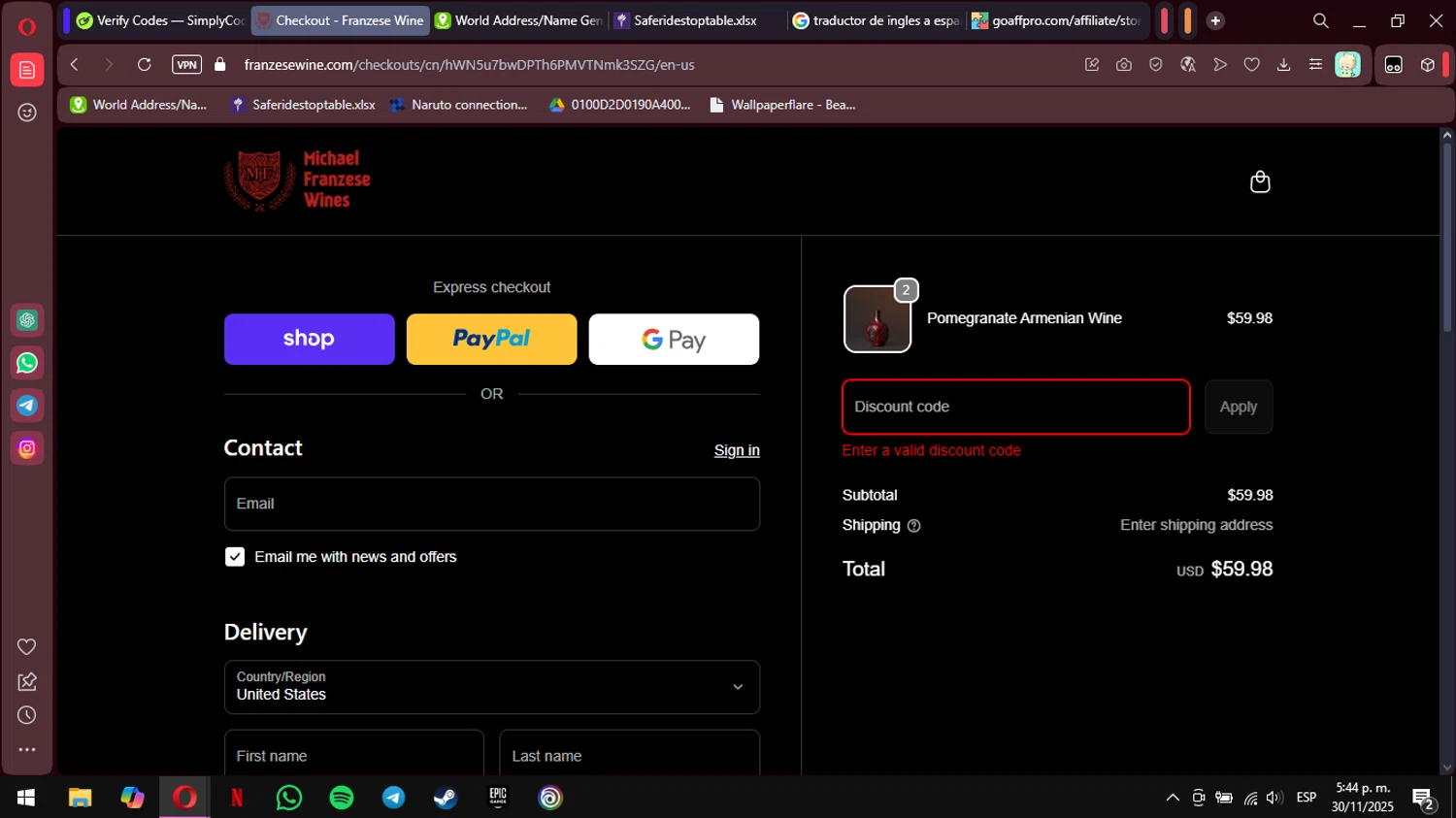The width and height of the screenshot is (1456, 818).
Task: Expand the Country/Region dropdown
Action: [x=492, y=687]
